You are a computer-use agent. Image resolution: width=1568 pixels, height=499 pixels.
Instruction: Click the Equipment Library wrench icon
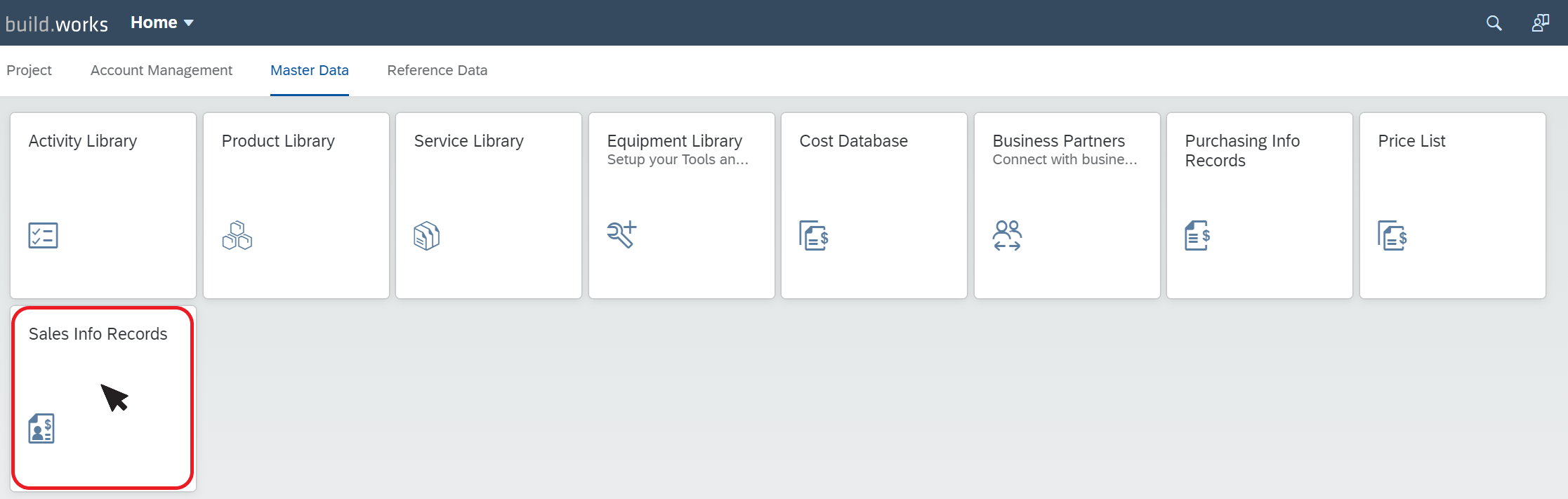(621, 234)
